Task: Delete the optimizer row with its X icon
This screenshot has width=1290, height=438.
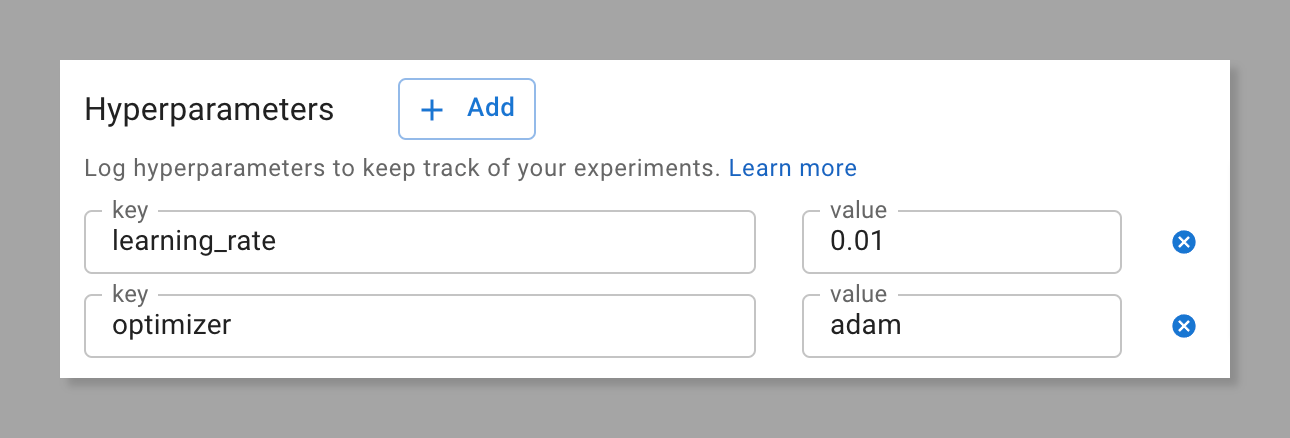Action: click(x=1183, y=326)
